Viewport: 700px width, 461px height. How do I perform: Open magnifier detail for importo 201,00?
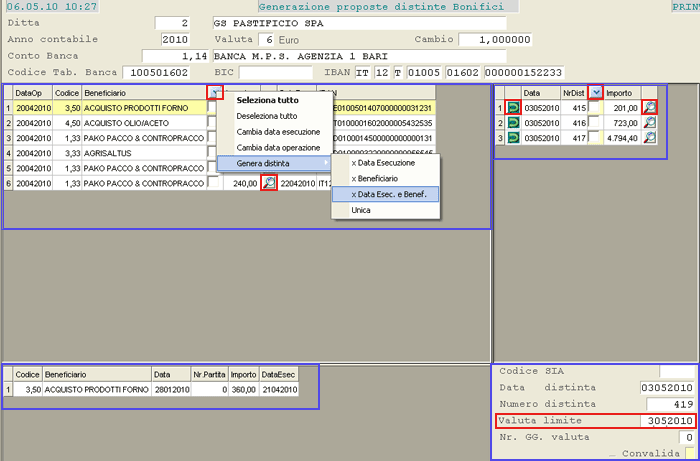pyautogui.click(x=650, y=107)
